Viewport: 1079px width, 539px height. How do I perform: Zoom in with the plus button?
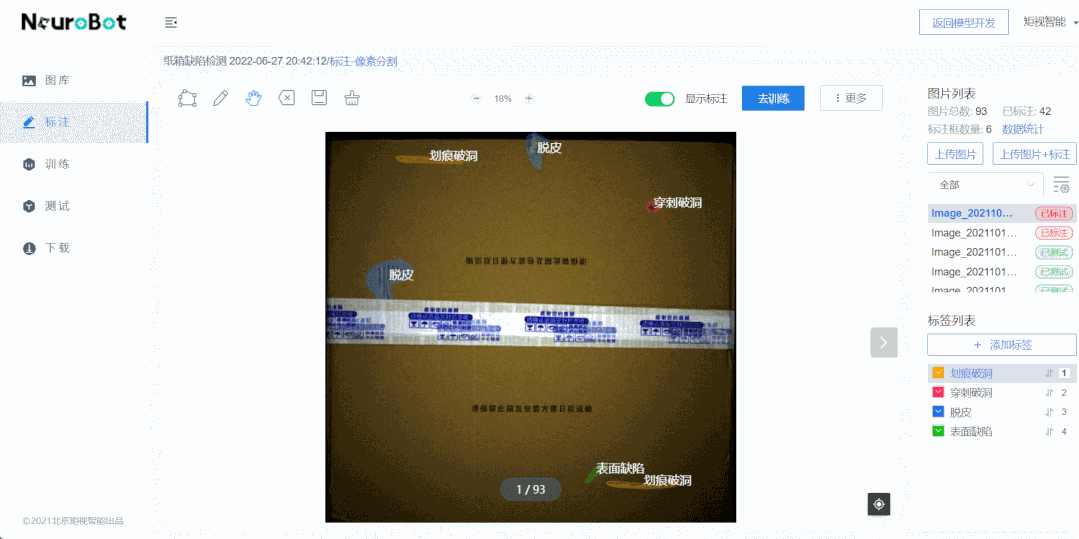pos(529,99)
